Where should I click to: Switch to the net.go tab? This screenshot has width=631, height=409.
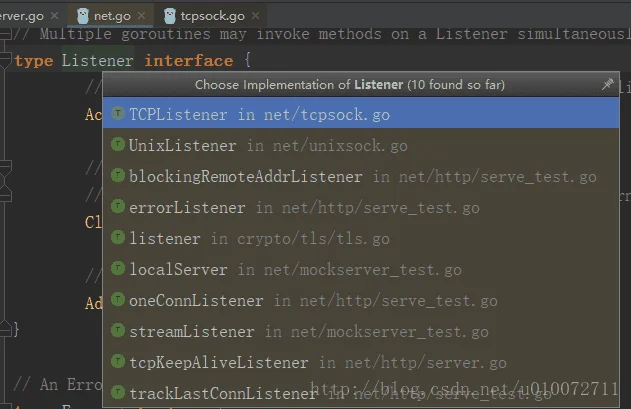[112, 16]
